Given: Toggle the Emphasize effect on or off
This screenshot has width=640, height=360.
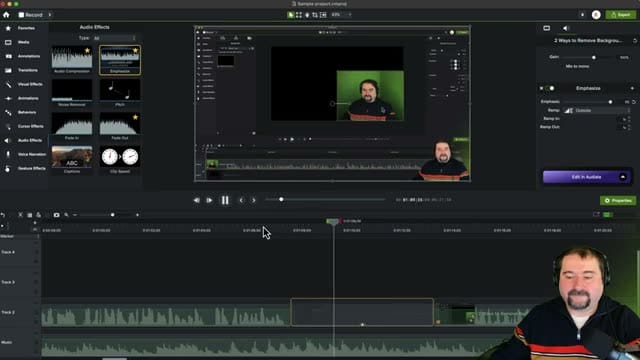Looking at the screenshot, I should pos(550,88).
